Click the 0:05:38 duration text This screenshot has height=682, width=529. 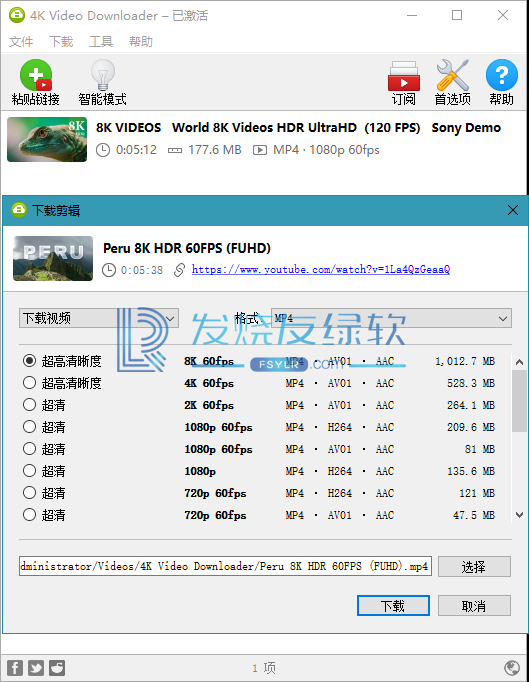(x=142, y=270)
